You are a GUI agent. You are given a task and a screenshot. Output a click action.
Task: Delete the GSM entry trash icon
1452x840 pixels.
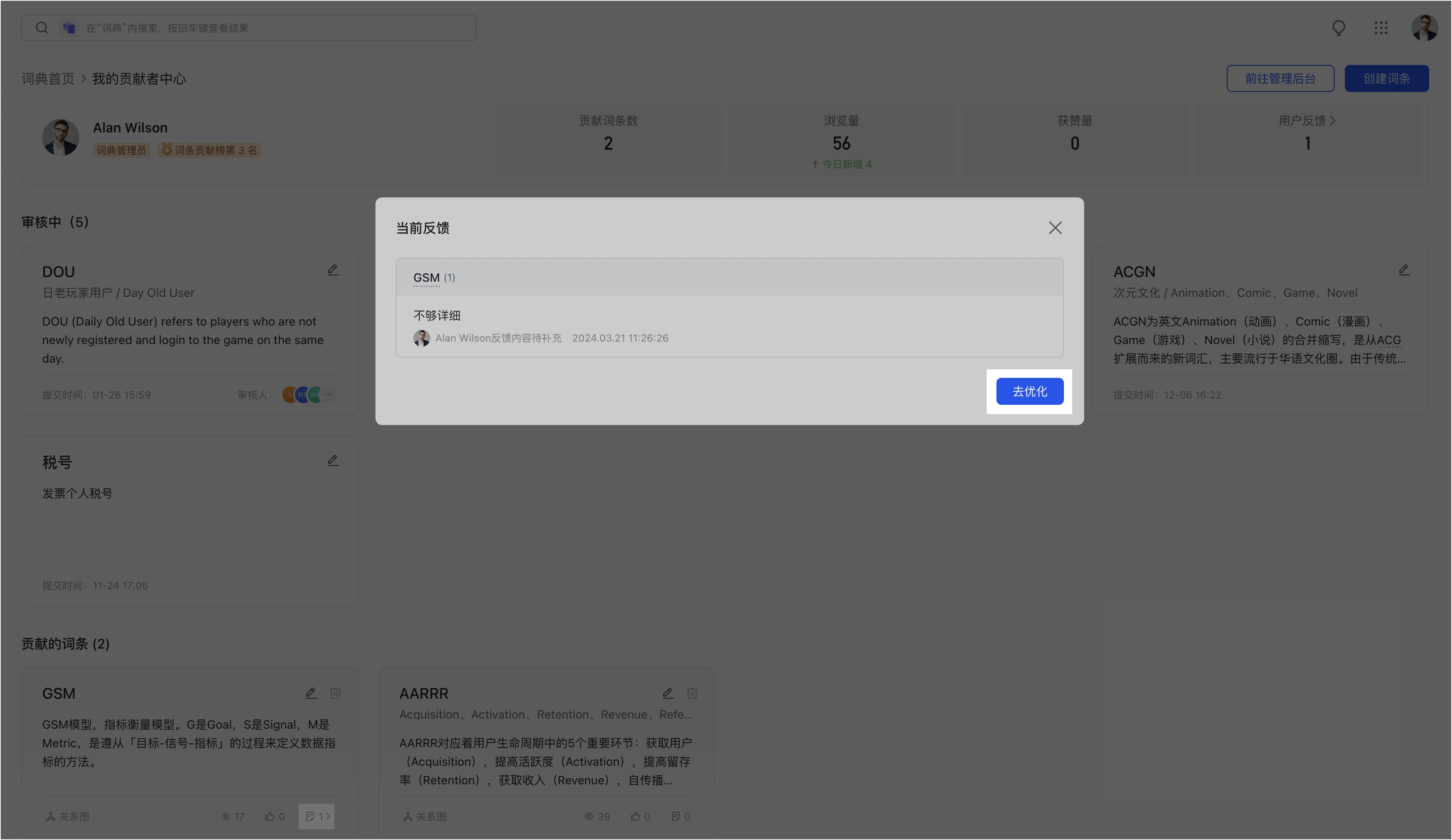(x=335, y=693)
